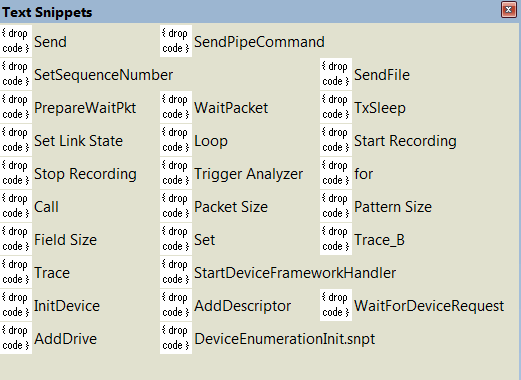Image resolution: width=521 pixels, height=380 pixels.
Task: Close the Text Snippets panel
Action: pyautogui.click(x=509, y=10)
